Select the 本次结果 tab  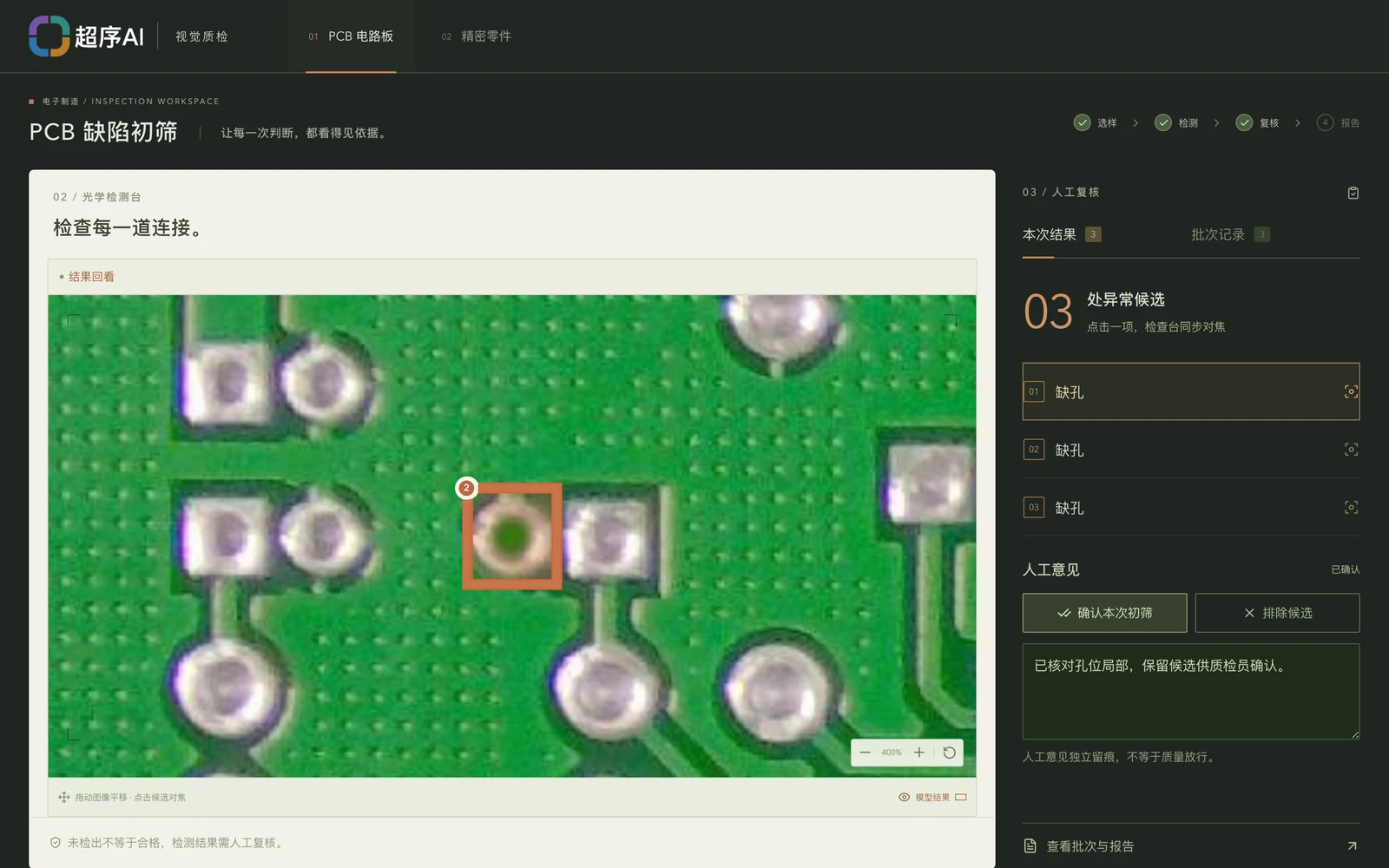[x=1062, y=234]
